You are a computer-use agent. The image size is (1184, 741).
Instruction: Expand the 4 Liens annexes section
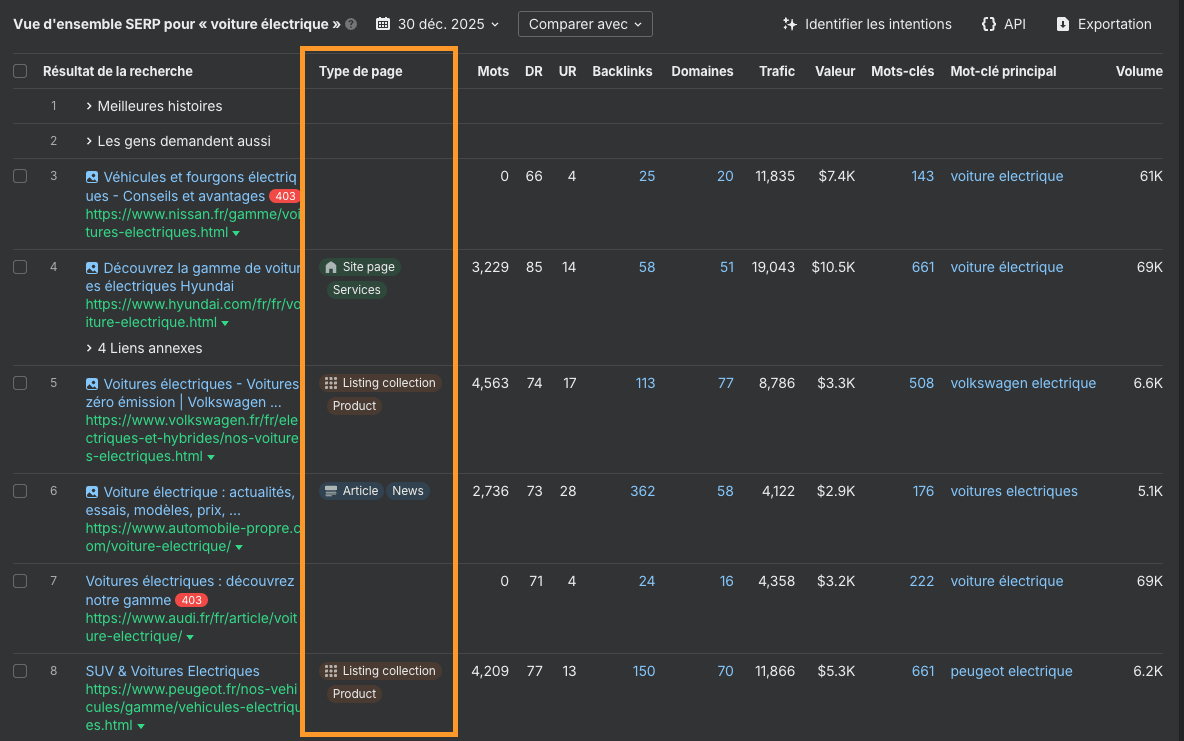[x=144, y=348]
